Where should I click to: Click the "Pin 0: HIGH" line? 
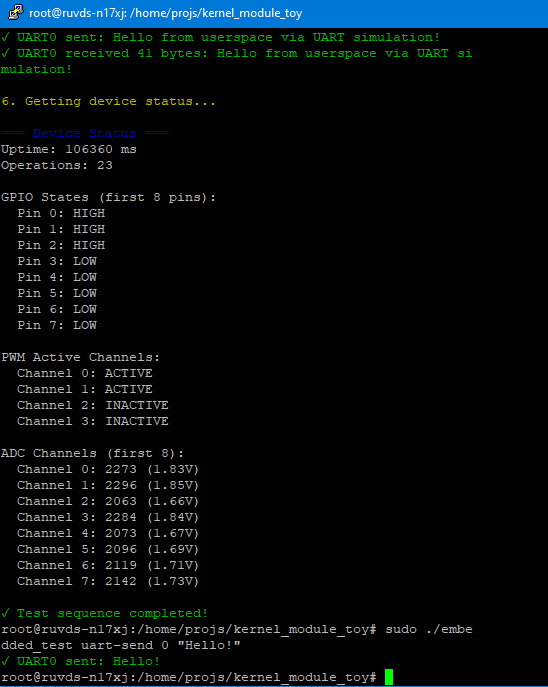click(x=61, y=213)
